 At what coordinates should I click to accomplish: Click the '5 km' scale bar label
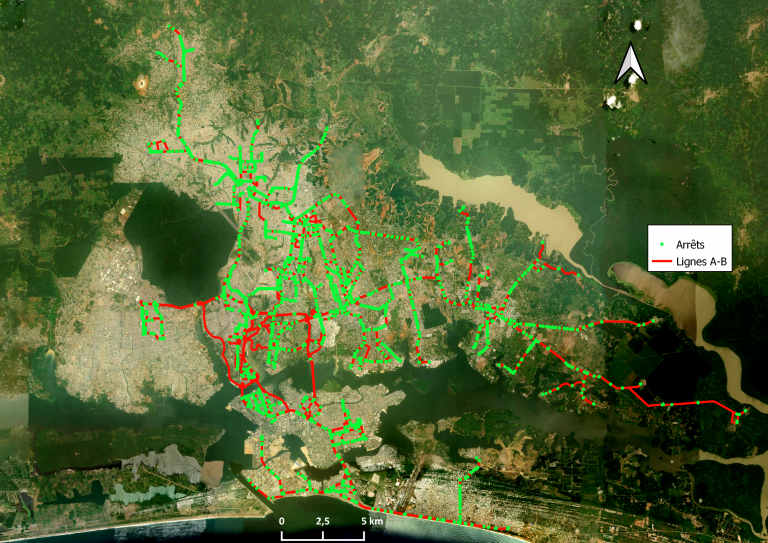(x=372, y=521)
